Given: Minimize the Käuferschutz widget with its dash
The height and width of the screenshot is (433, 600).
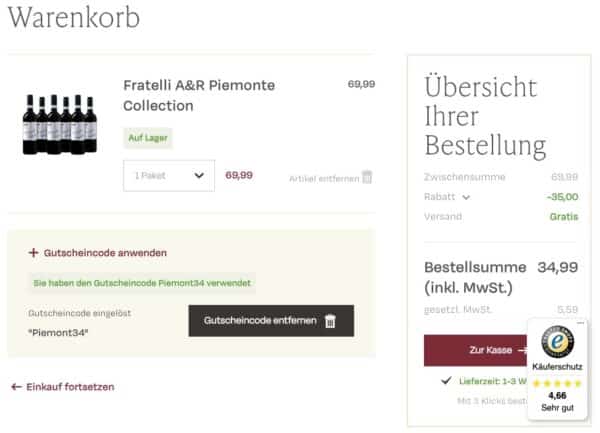Looking at the screenshot, I should click(x=581, y=324).
